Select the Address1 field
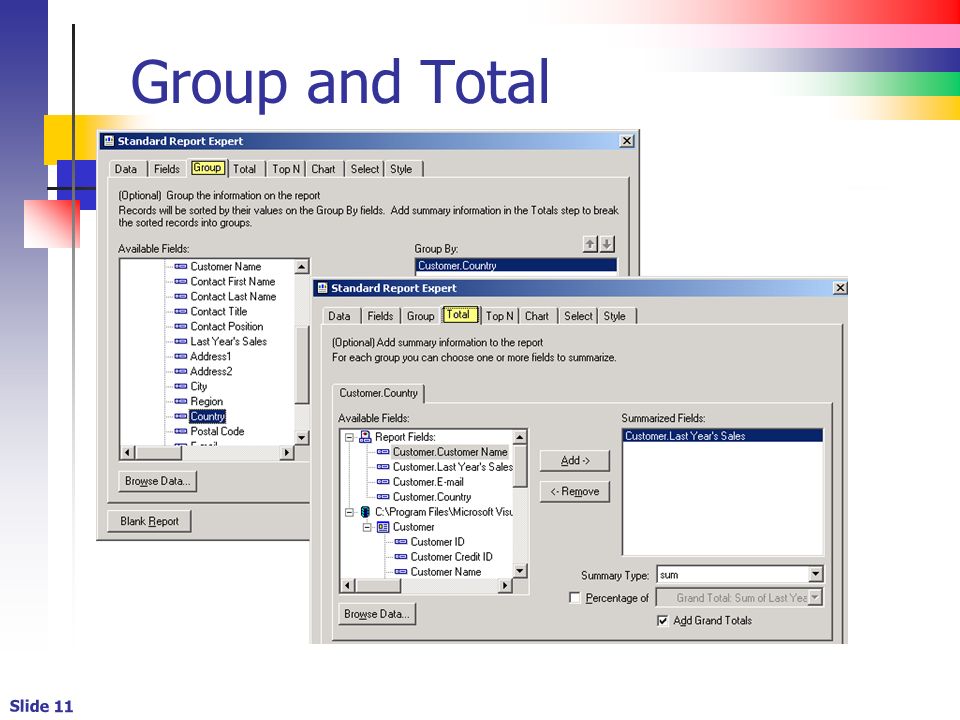The width and height of the screenshot is (960, 720). pyautogui.click(x=211, y=356)
